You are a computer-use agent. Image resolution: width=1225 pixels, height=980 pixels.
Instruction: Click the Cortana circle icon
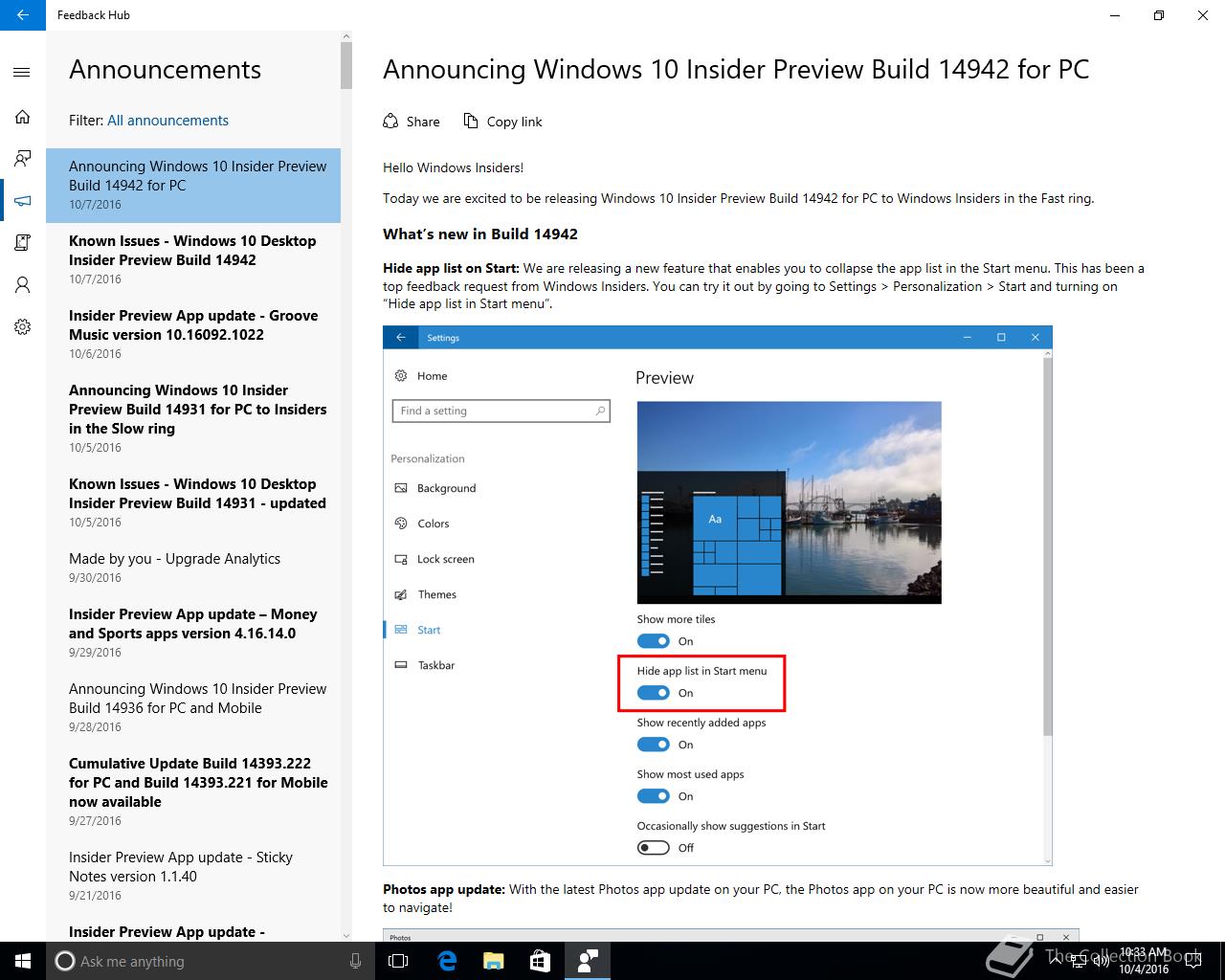click(65, 961)
